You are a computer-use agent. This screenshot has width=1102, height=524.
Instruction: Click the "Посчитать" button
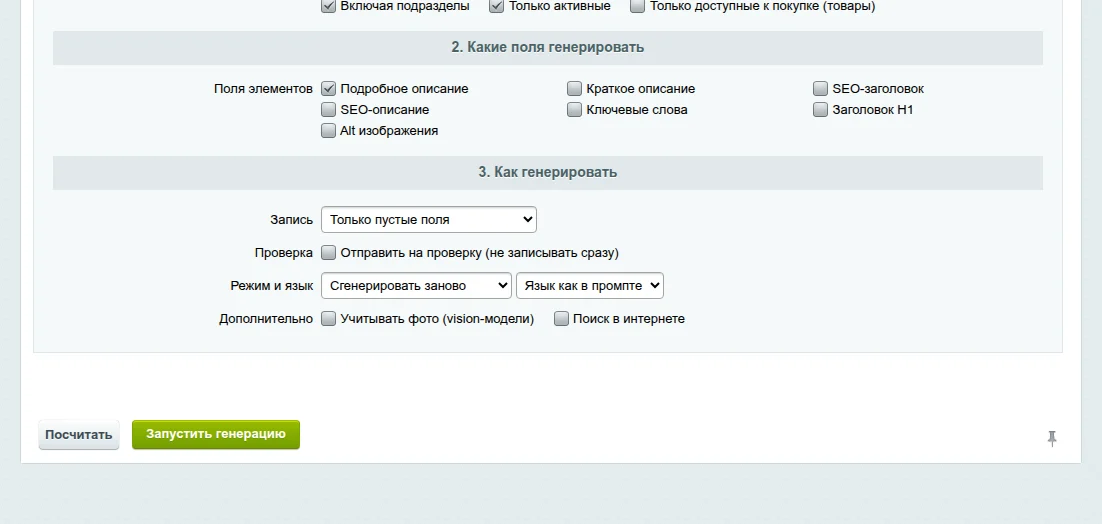[x=79, y=435]
